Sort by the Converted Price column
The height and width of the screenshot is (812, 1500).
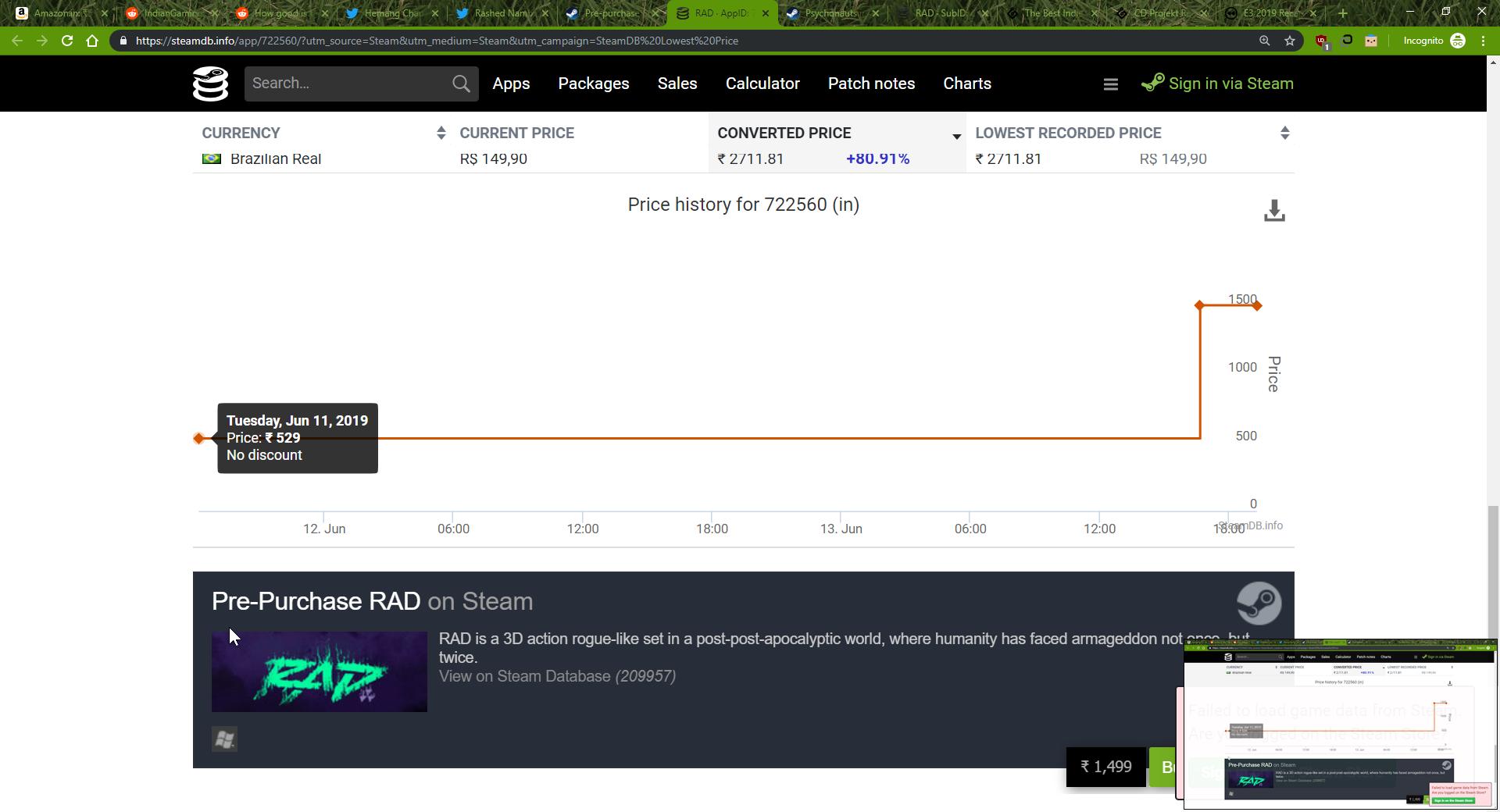[837, 134]
